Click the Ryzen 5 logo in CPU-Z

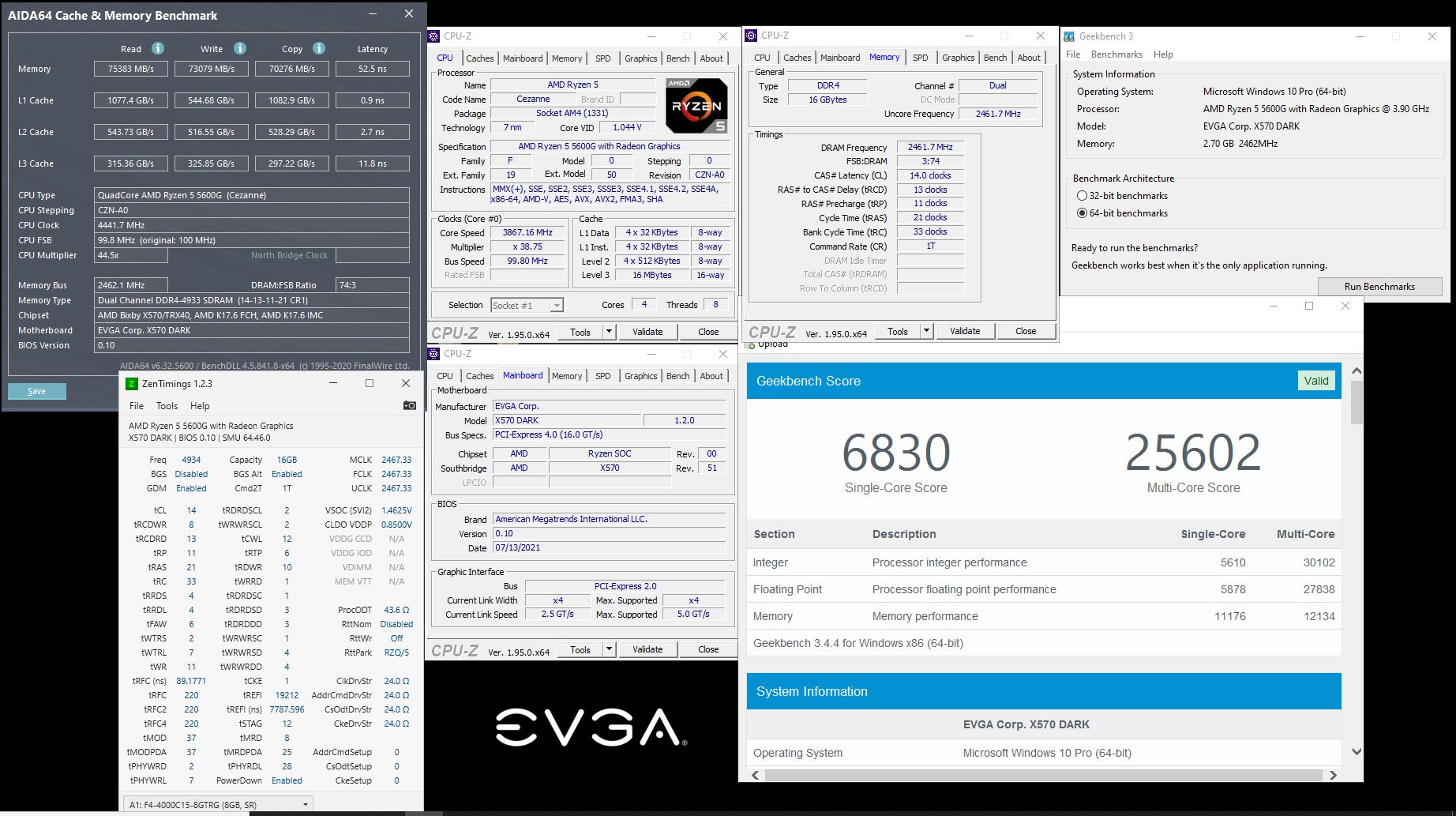point(696,105)
